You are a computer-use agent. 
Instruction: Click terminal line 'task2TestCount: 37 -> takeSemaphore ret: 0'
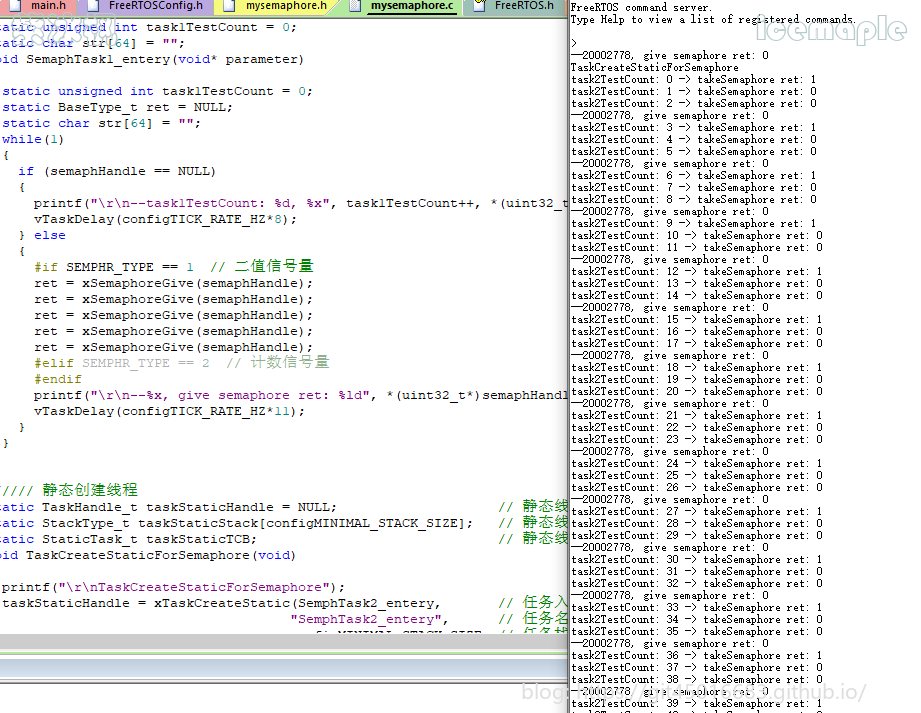click(697, 668)
